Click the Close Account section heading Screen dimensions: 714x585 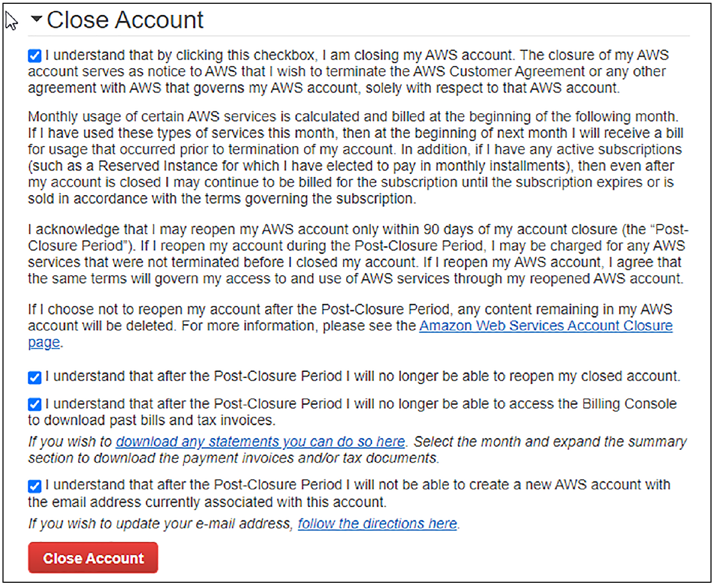pos(125,20)
